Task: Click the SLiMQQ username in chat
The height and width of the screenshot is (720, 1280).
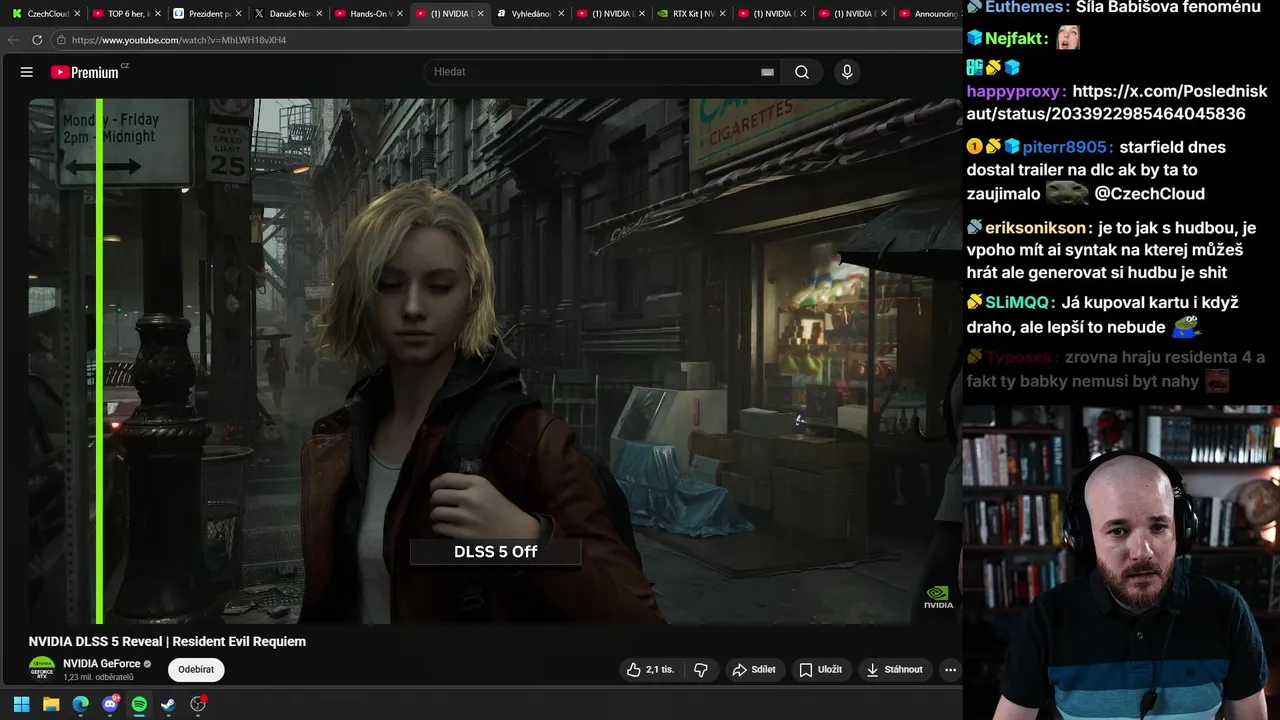Action: 1017,302
